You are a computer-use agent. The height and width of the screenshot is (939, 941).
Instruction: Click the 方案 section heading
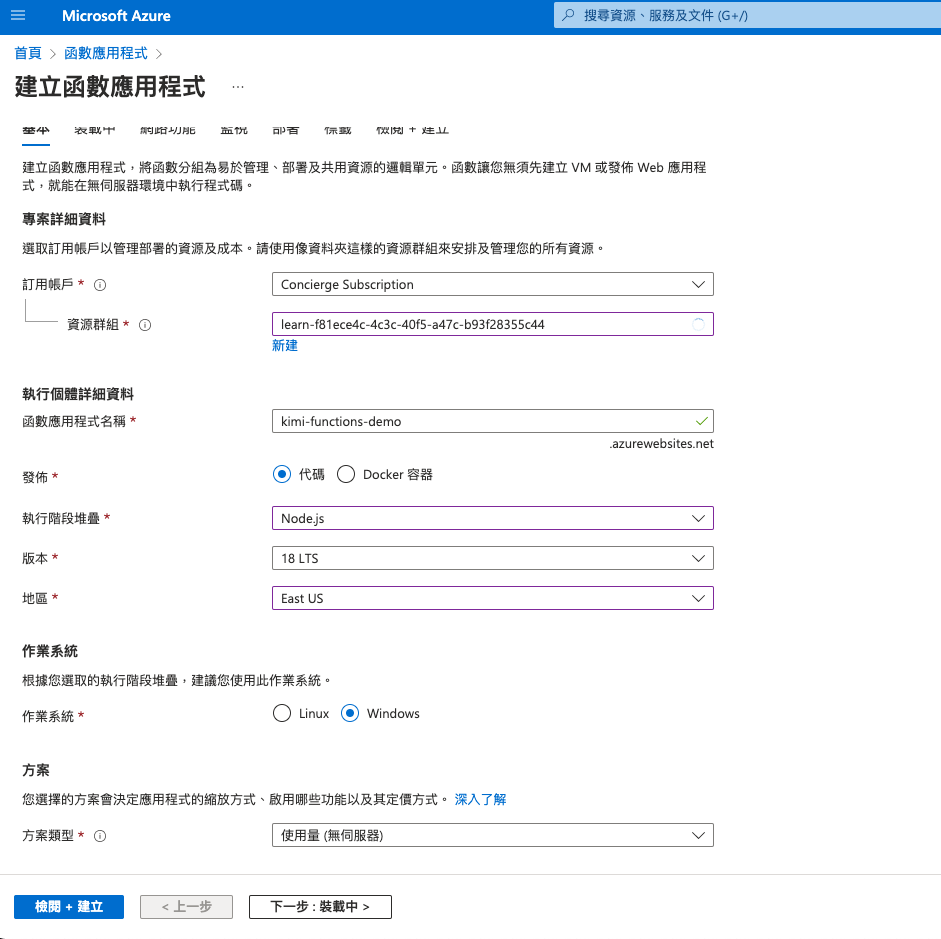tap(36, 770)
